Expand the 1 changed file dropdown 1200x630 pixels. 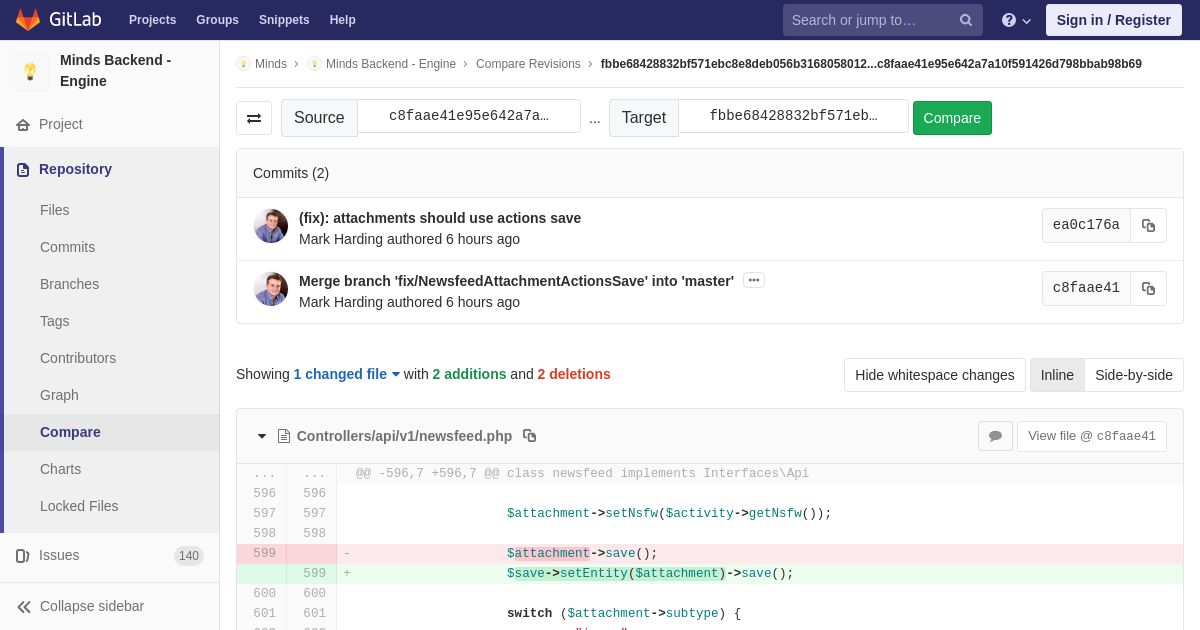click(x=346, y=374)
